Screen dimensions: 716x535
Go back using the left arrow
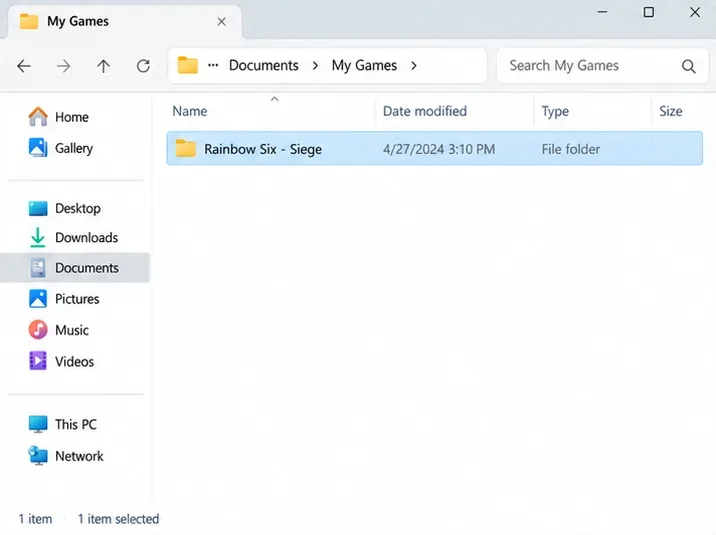[x=24, y=66]
